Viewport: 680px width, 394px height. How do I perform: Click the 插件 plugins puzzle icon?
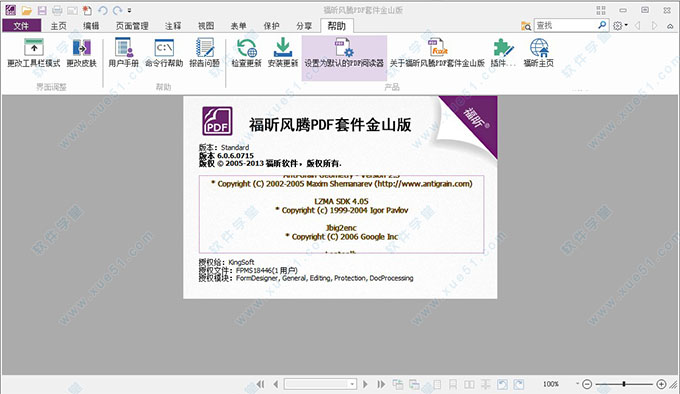[x=503, y=47]
